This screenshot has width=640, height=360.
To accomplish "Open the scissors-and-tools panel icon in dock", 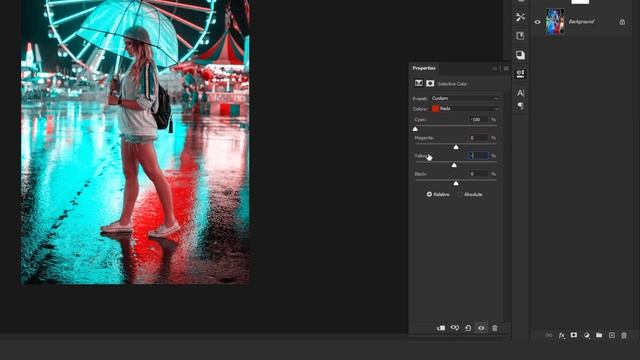I will pyautogui.click(x=520, y=17).
